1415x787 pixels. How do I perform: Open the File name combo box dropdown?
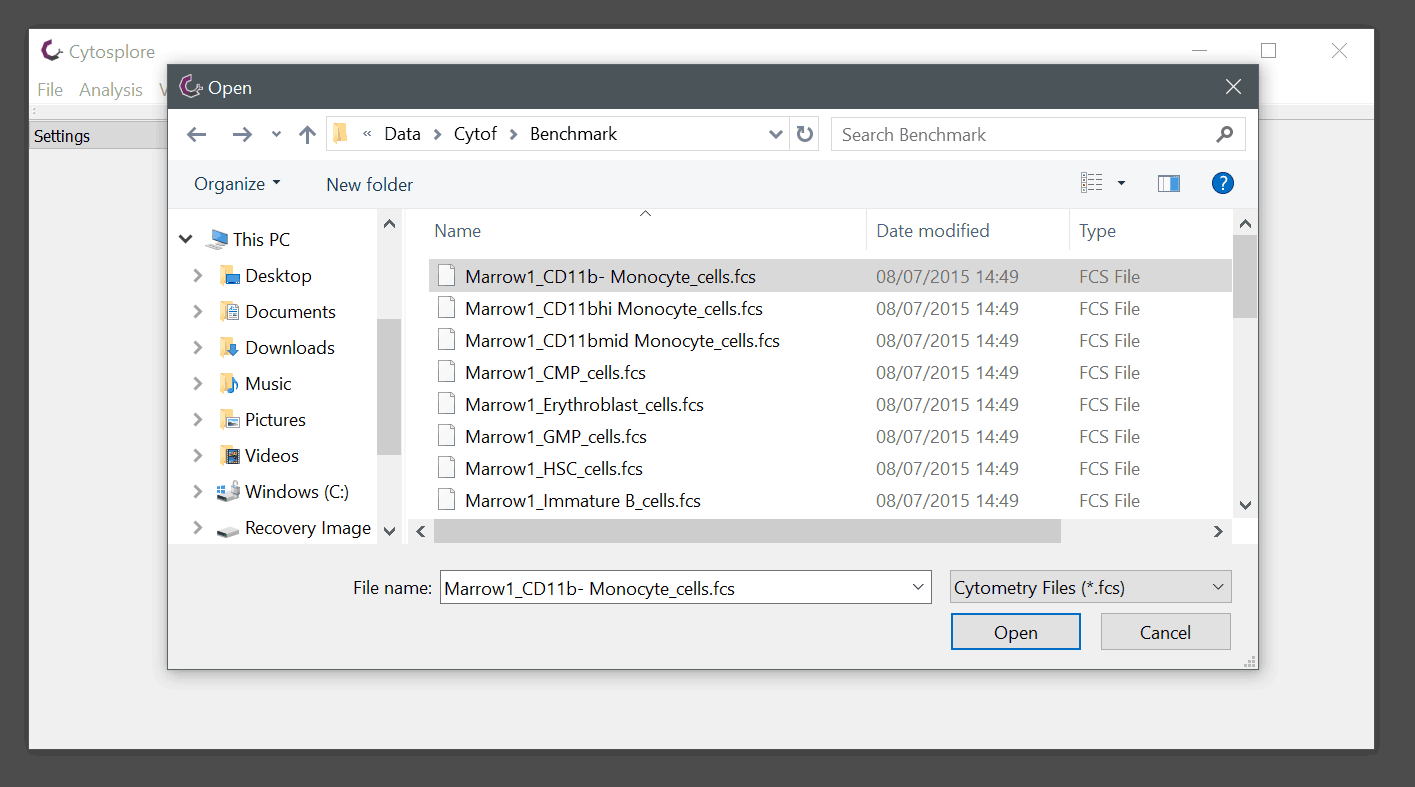pyautogui.click(x=919, y=588)
